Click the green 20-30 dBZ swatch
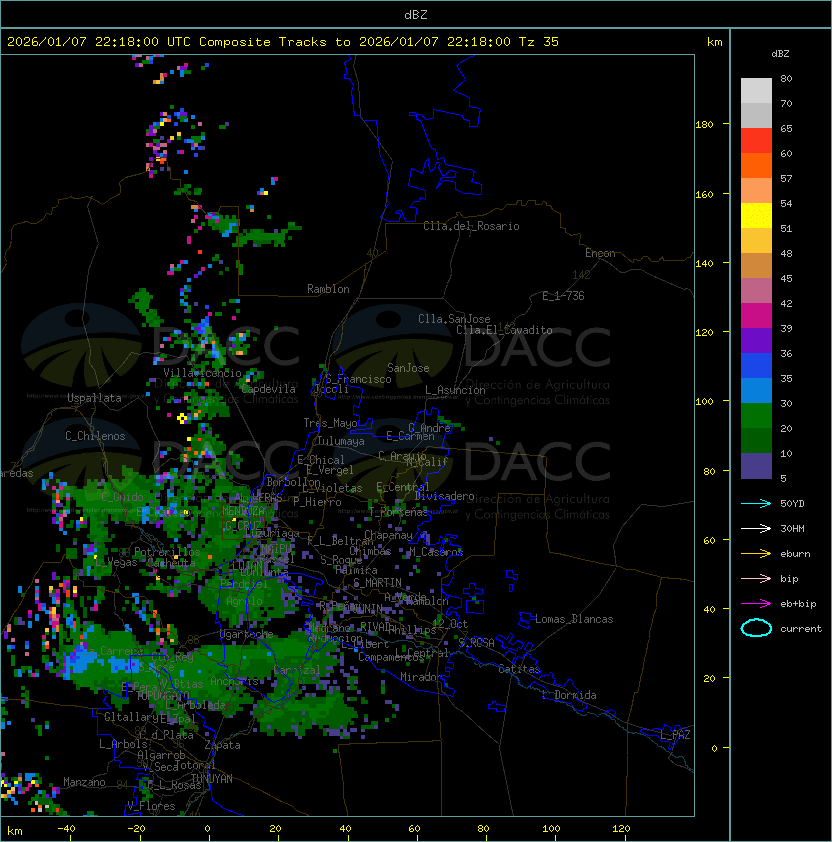Viewport: 832px width, 842px height. coord(756,416)
